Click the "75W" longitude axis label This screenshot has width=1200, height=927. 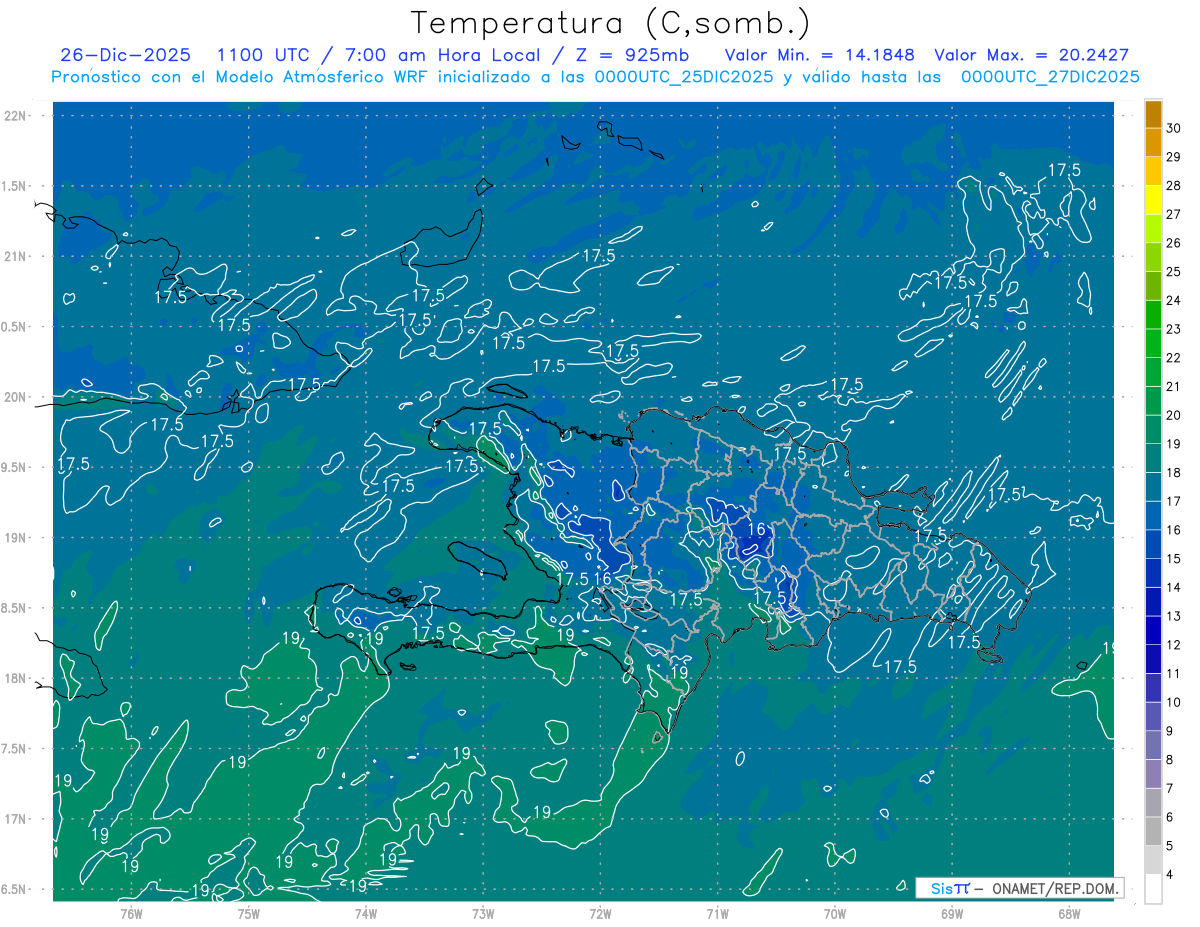[248, 913]
